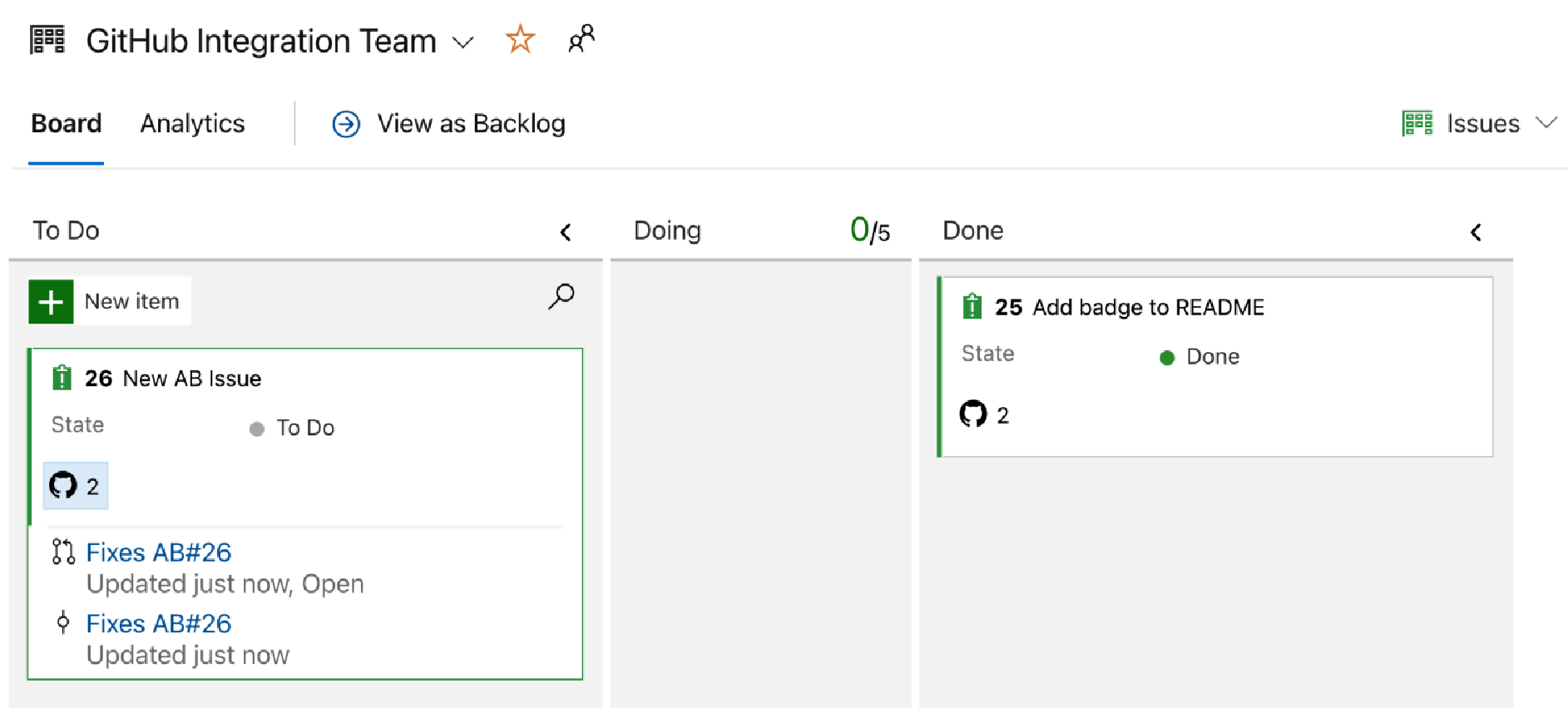The height and width of the screenshot is (708, 1568).
Task: Click the GitHub Integration Team title text
Action: tap(261, 41)
